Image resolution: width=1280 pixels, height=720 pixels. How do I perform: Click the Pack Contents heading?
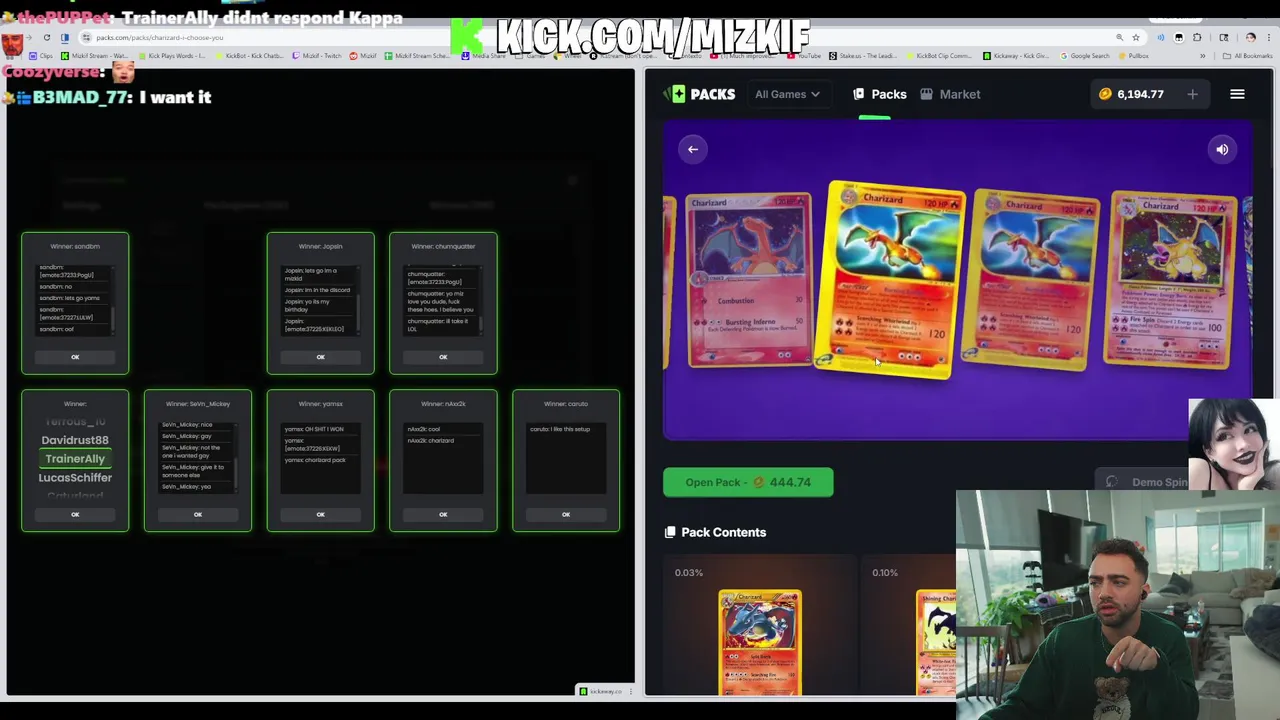point(724,532)
